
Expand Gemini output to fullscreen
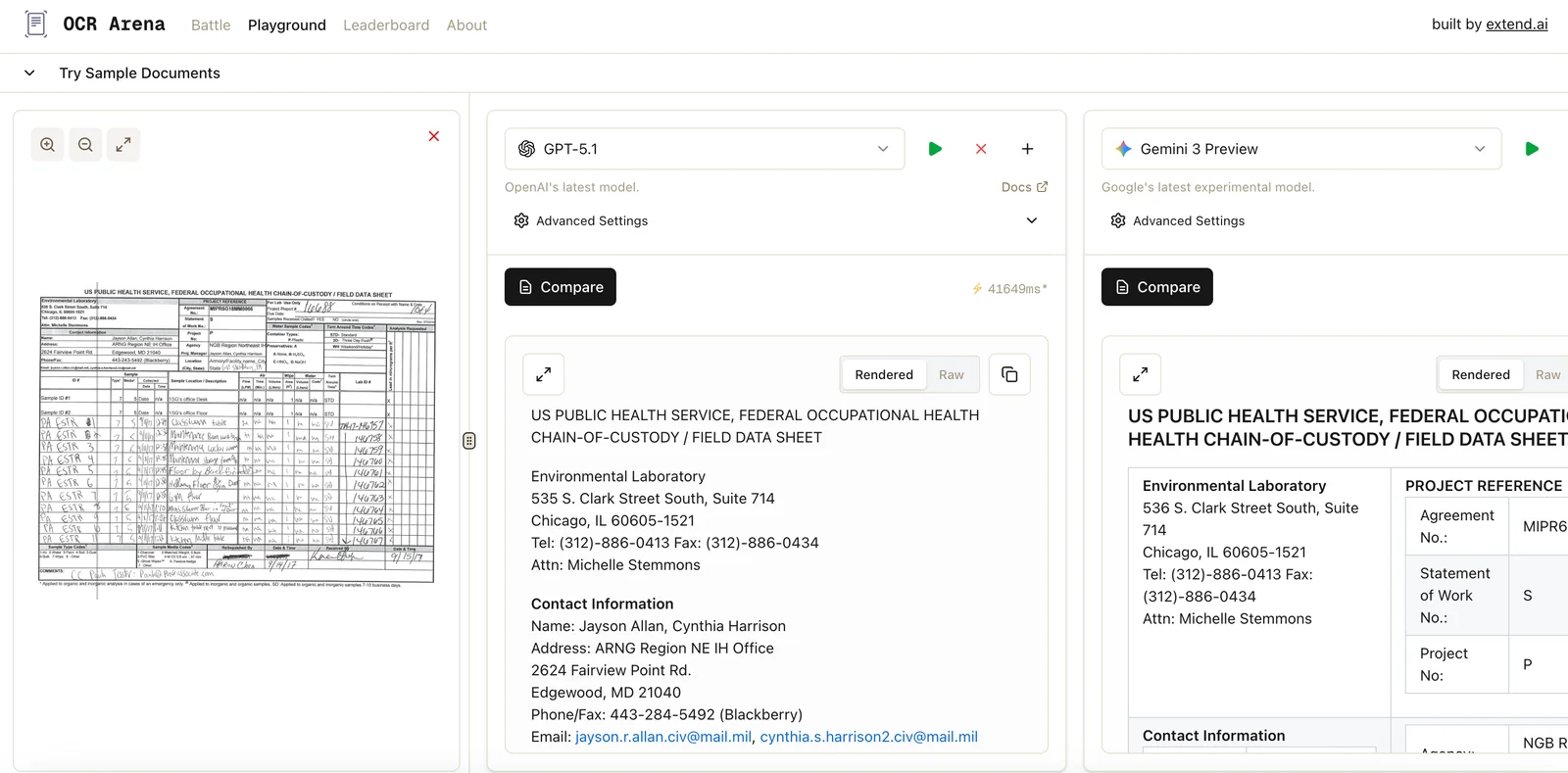click(1141, 374)
